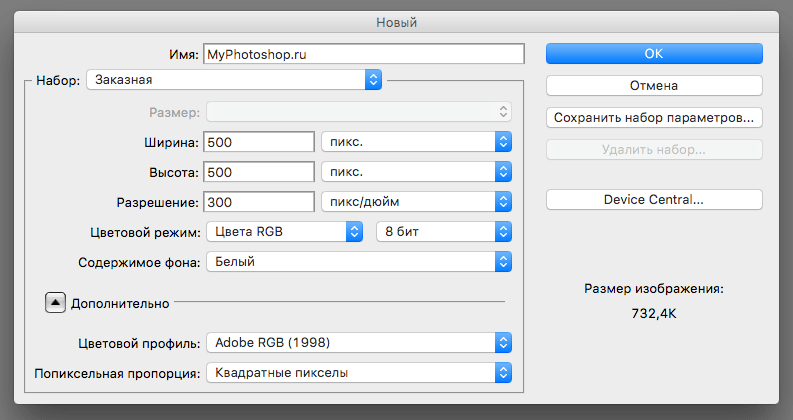Image resolution: width=793 pixels, height=420 pixels.
Task: Open the Набор preset dropdown
Action: point(235,78)
